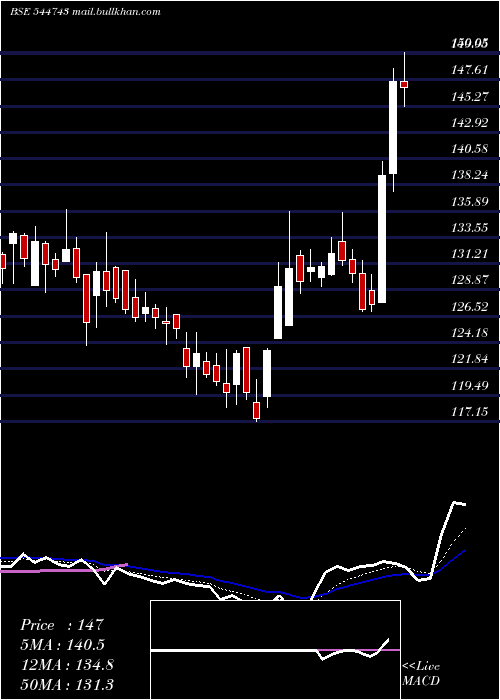Viewport: 500px width, 700px height.
Task: Click the '5MA : 140.5' readout
Action: coord(63,645)
